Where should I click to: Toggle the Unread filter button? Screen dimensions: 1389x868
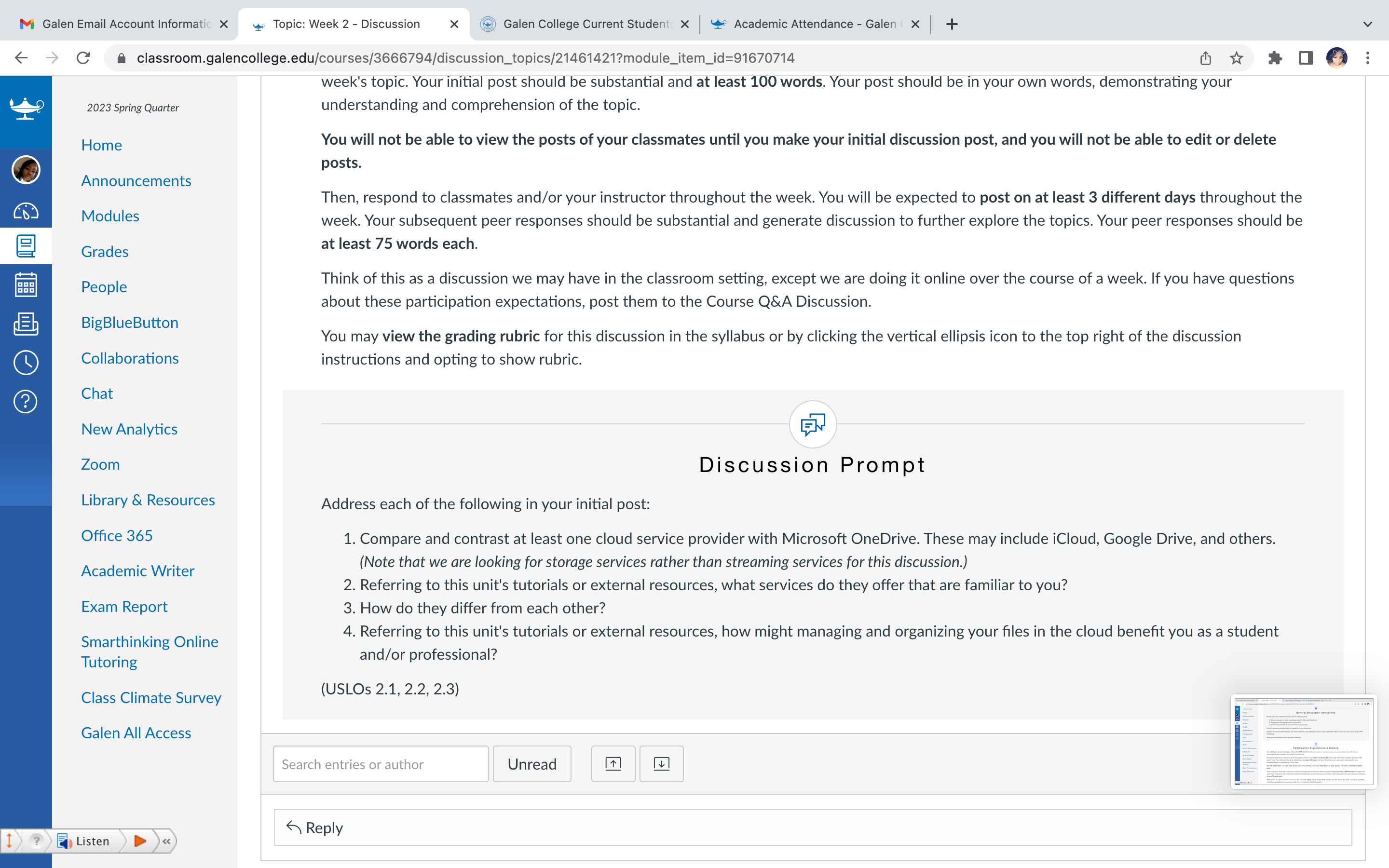[x=532, y=764]
